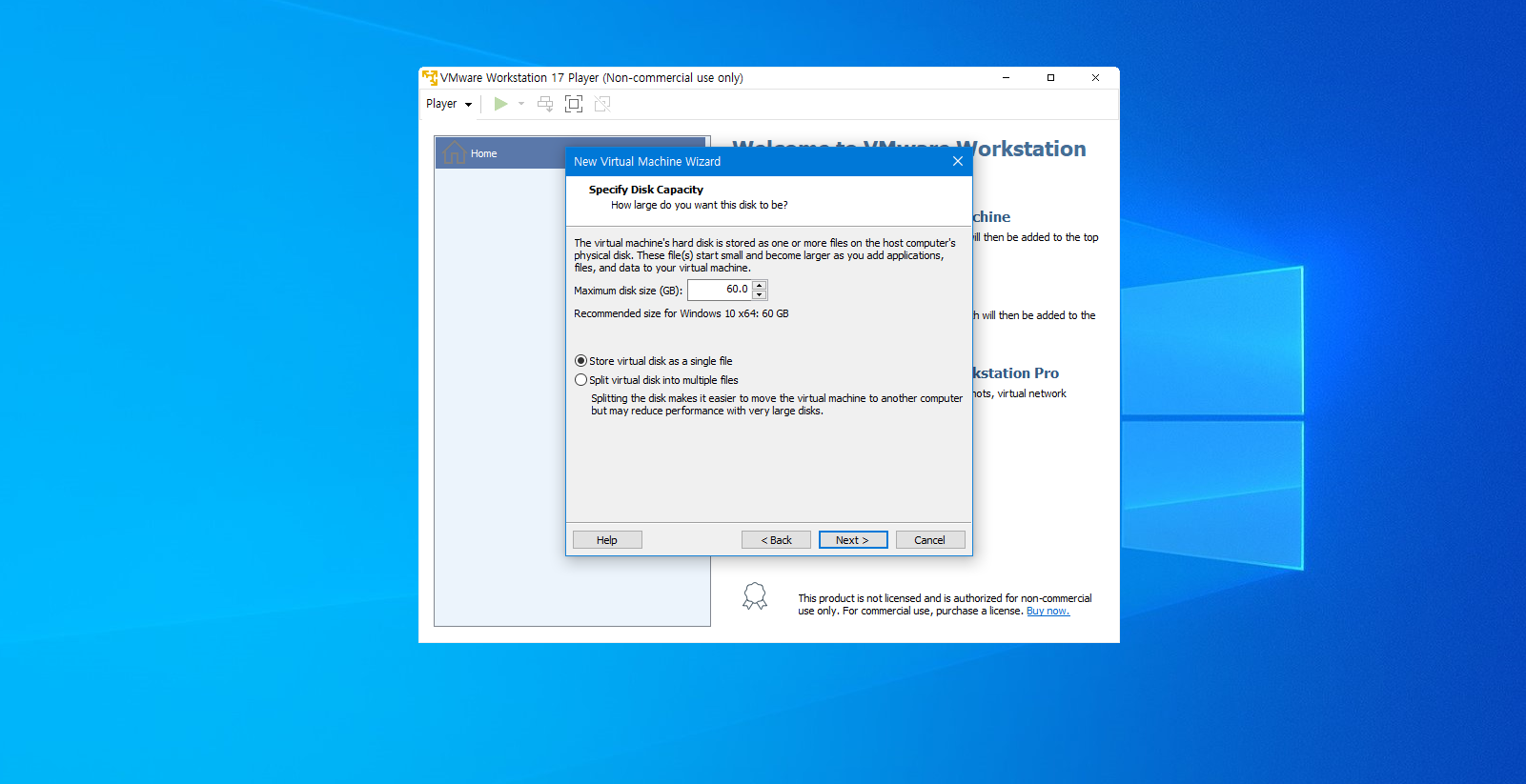
Task: Click the 'Specify Disk Capacity' heading
Action: [646, 190]
